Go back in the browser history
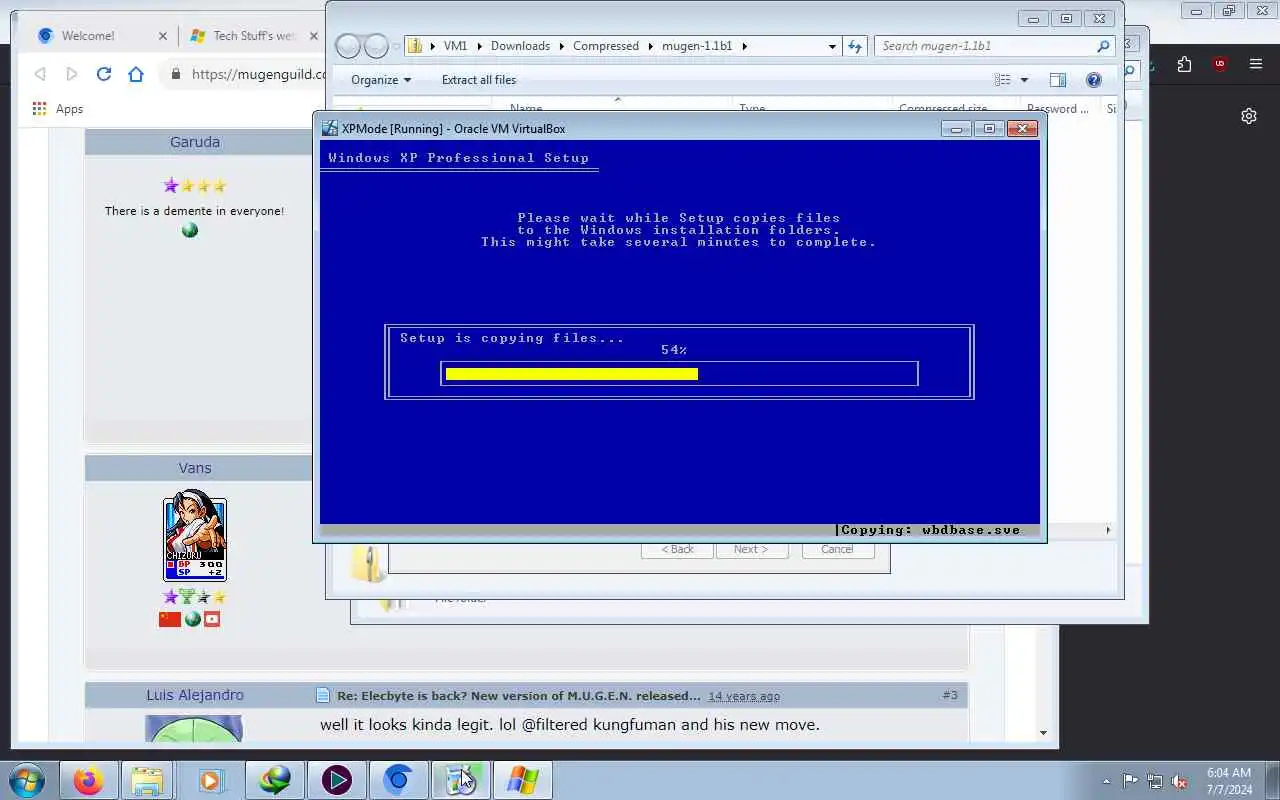This screenshot has width=1280, height=800. (40, 74)
